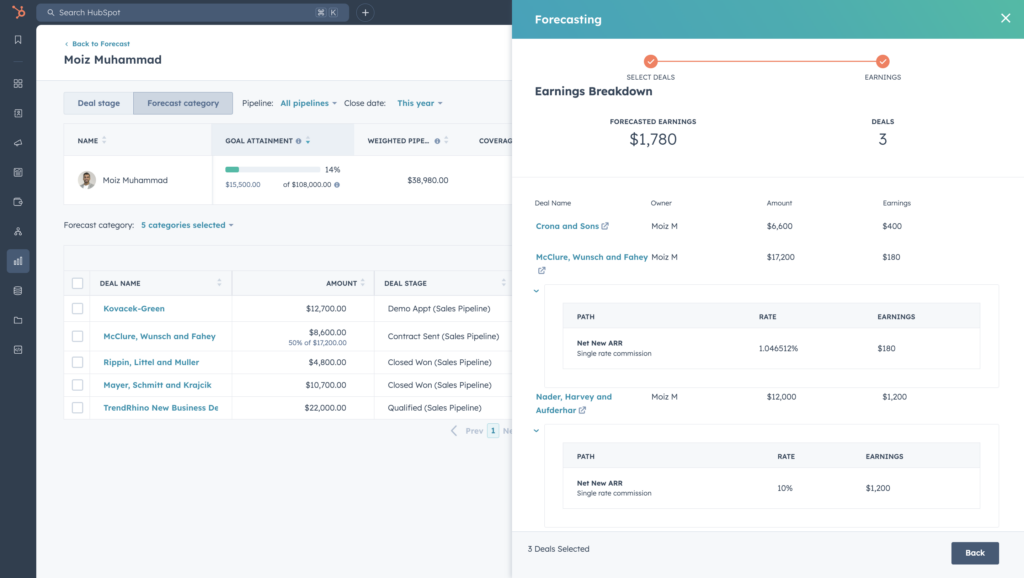Check the Kovacek-Green deal checkbox
Viewport: 1024px width, 578px height.
tap(77, 308)
